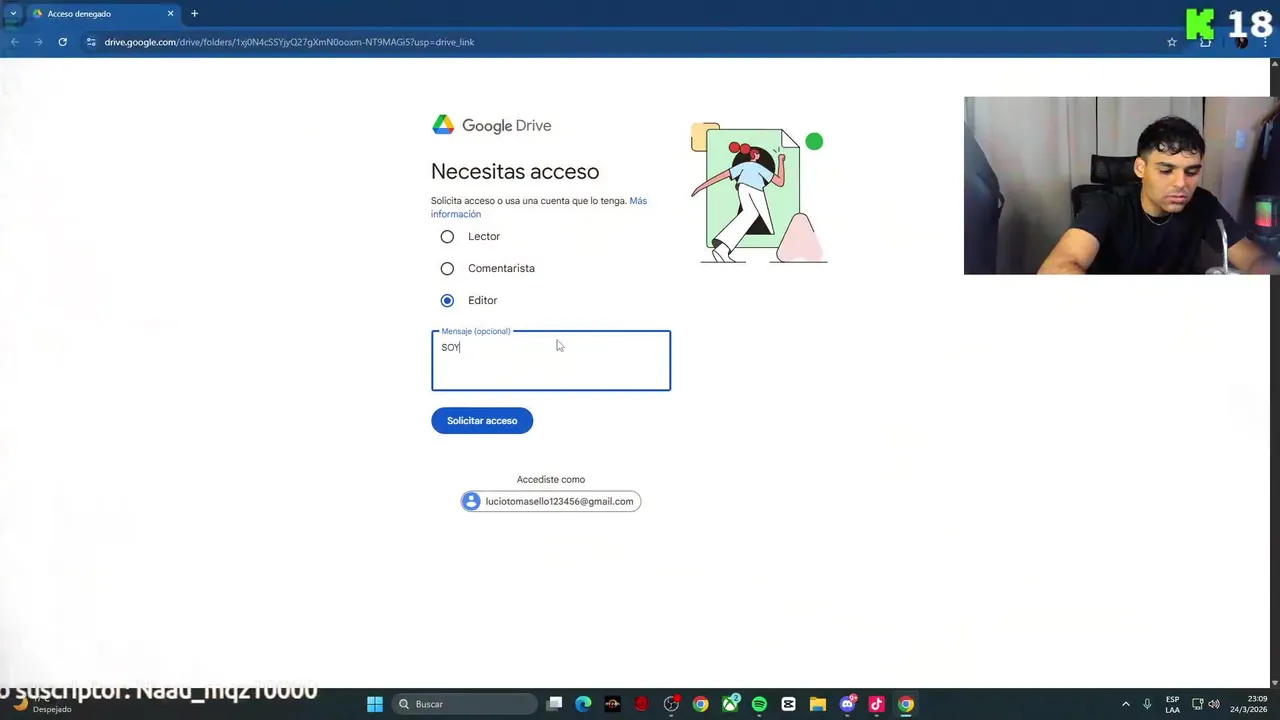The height and width of the screenshot is (720, 1280).
Task: Go back to the previous page
Action: (14, 42)
